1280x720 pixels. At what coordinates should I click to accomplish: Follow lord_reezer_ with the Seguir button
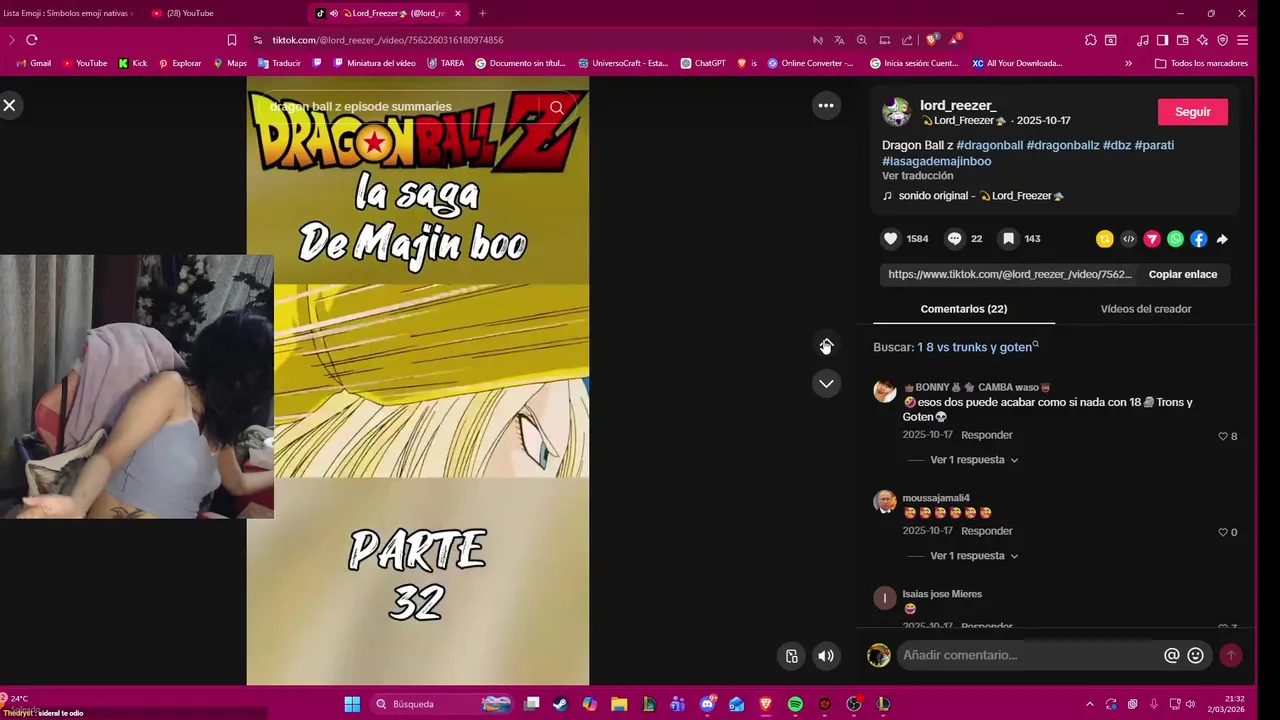pyautogui.click(x=1192, y=112)
